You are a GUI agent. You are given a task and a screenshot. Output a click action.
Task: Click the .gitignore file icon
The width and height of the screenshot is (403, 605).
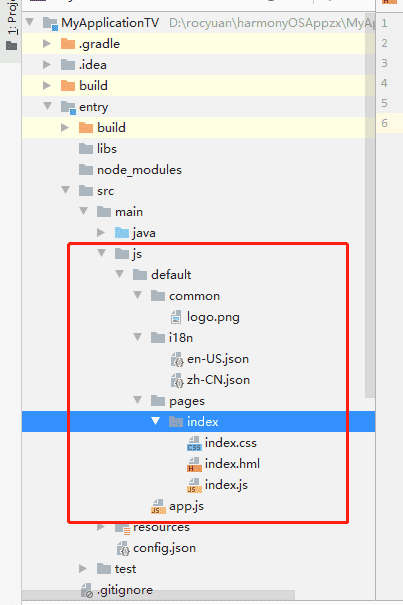coord(86,590)
